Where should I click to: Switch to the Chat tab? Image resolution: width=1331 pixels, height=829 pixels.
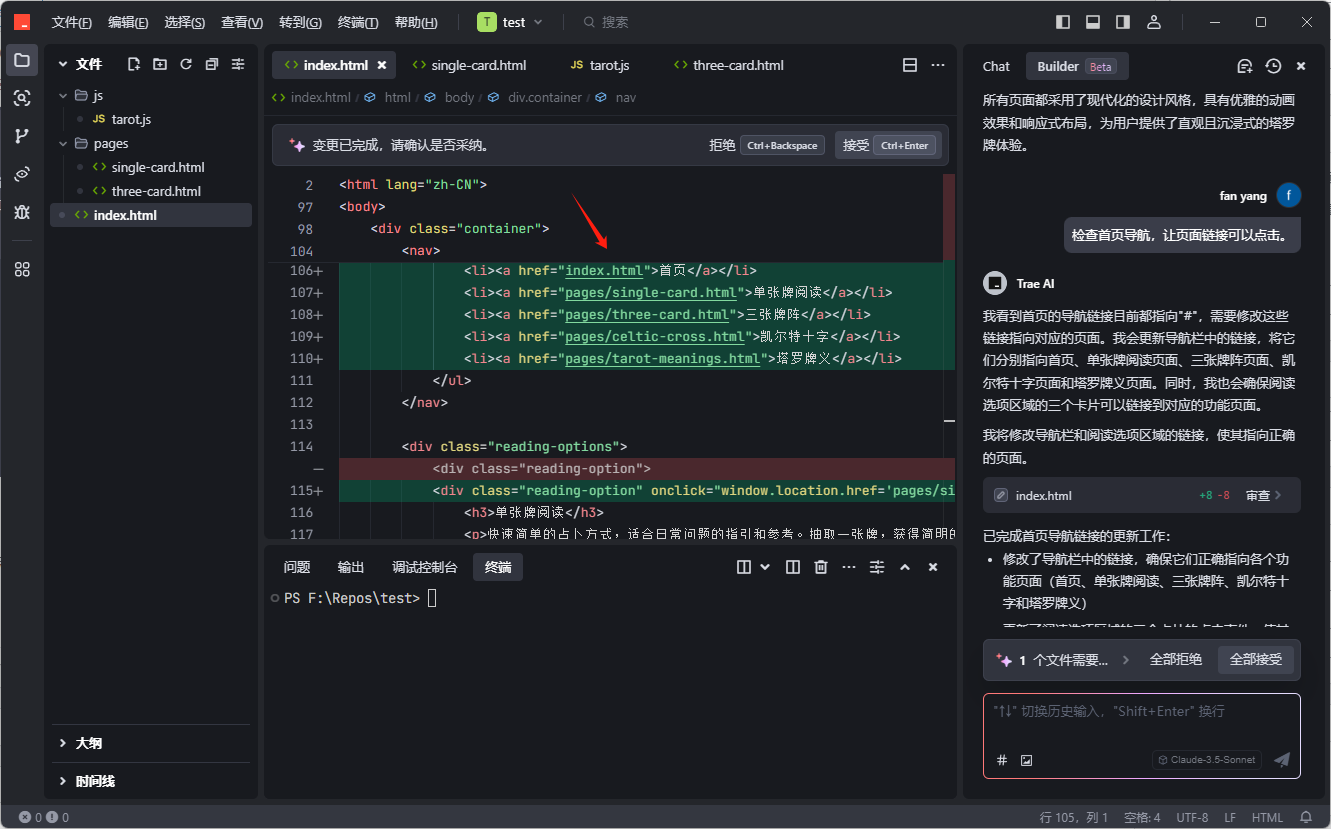pyautogui.click(x=996, y=66)
